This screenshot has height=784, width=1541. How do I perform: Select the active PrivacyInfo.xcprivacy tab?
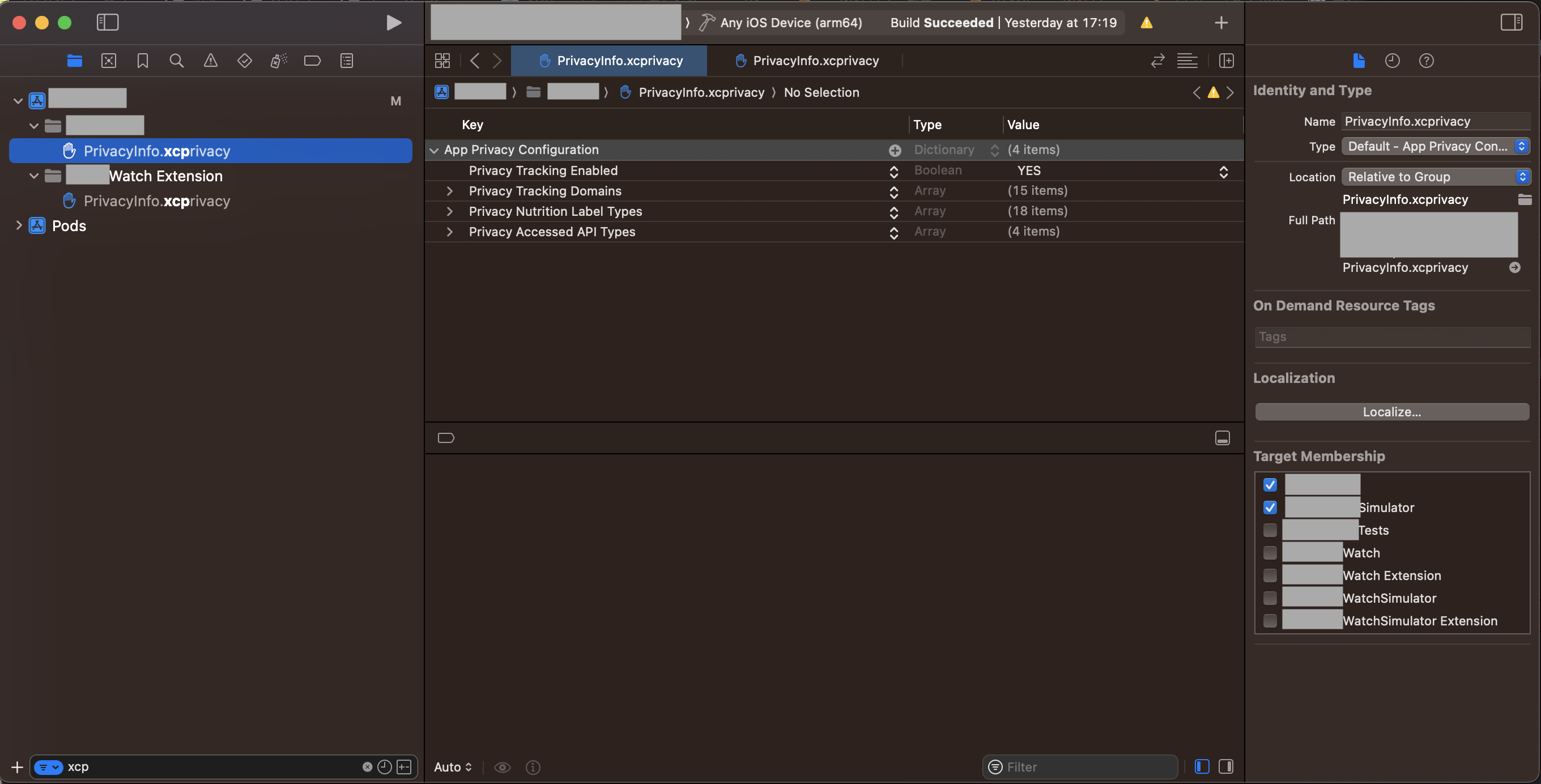point(610,61)
